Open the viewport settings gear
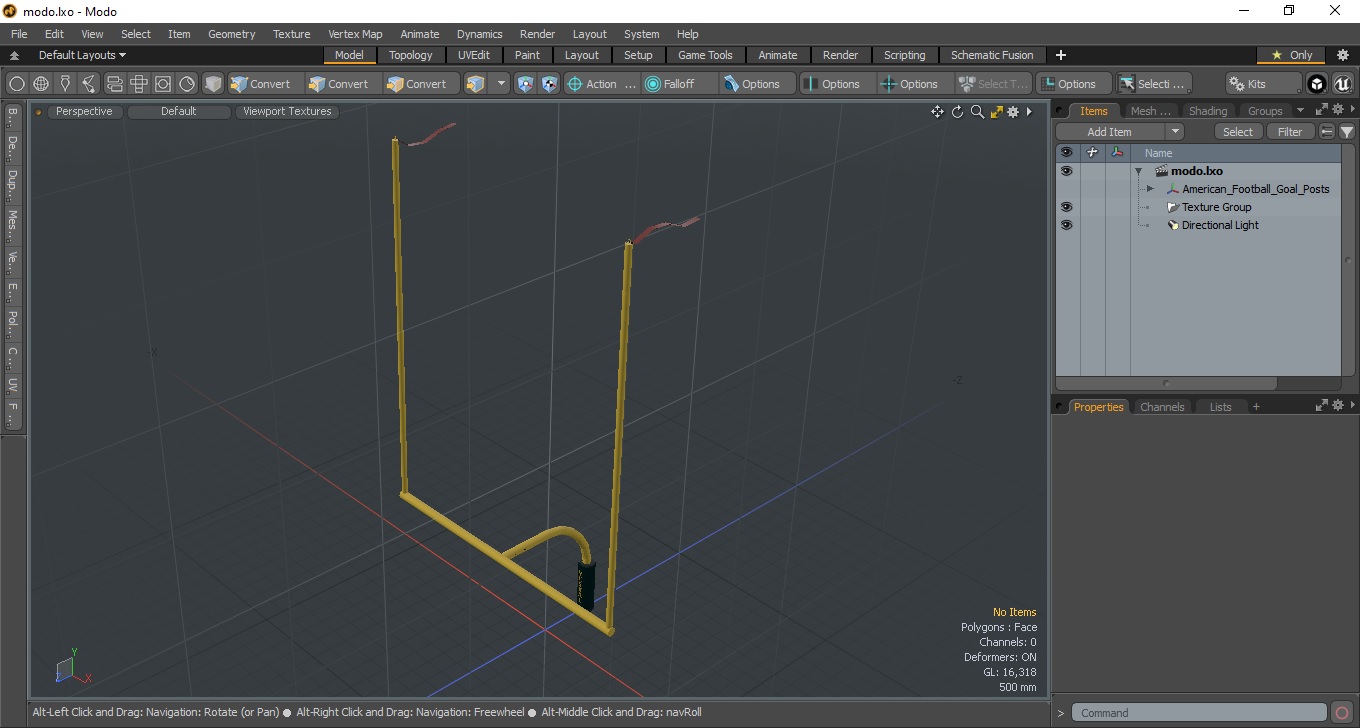 [1013, 112]
